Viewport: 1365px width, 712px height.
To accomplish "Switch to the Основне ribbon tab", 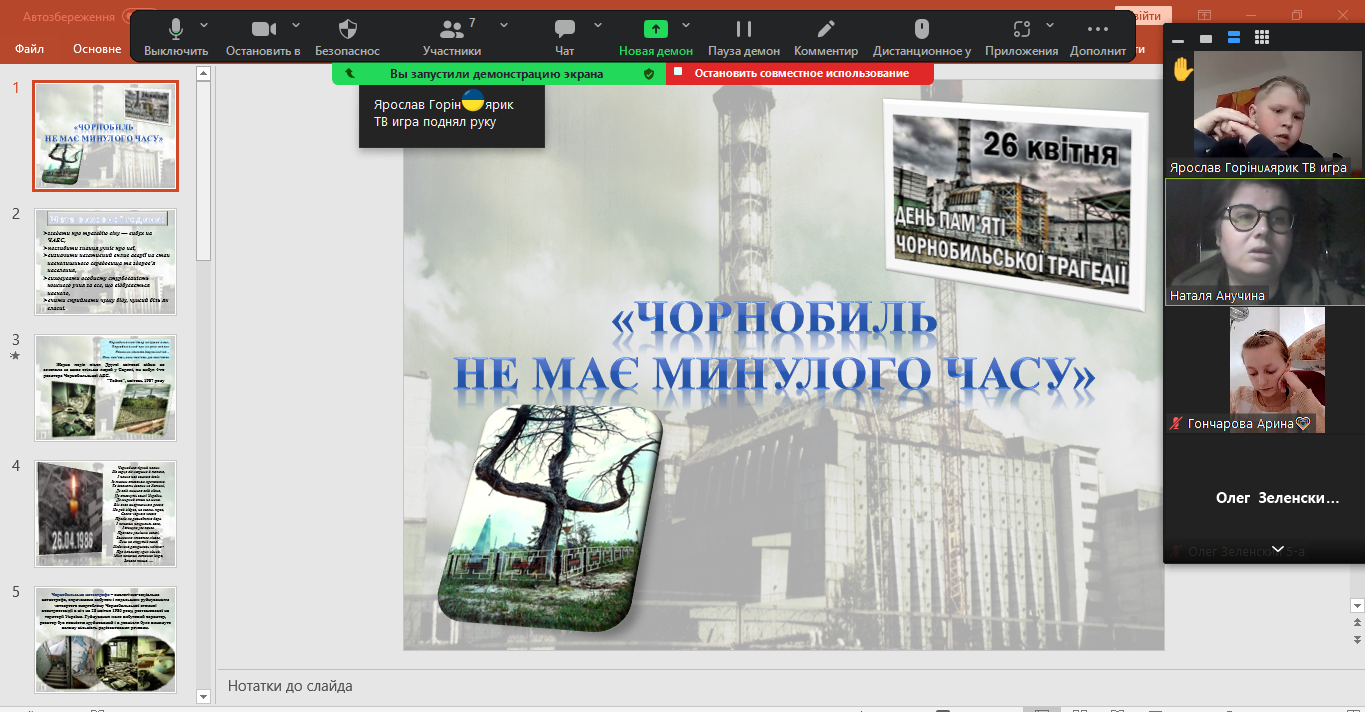I will (97, 49).
